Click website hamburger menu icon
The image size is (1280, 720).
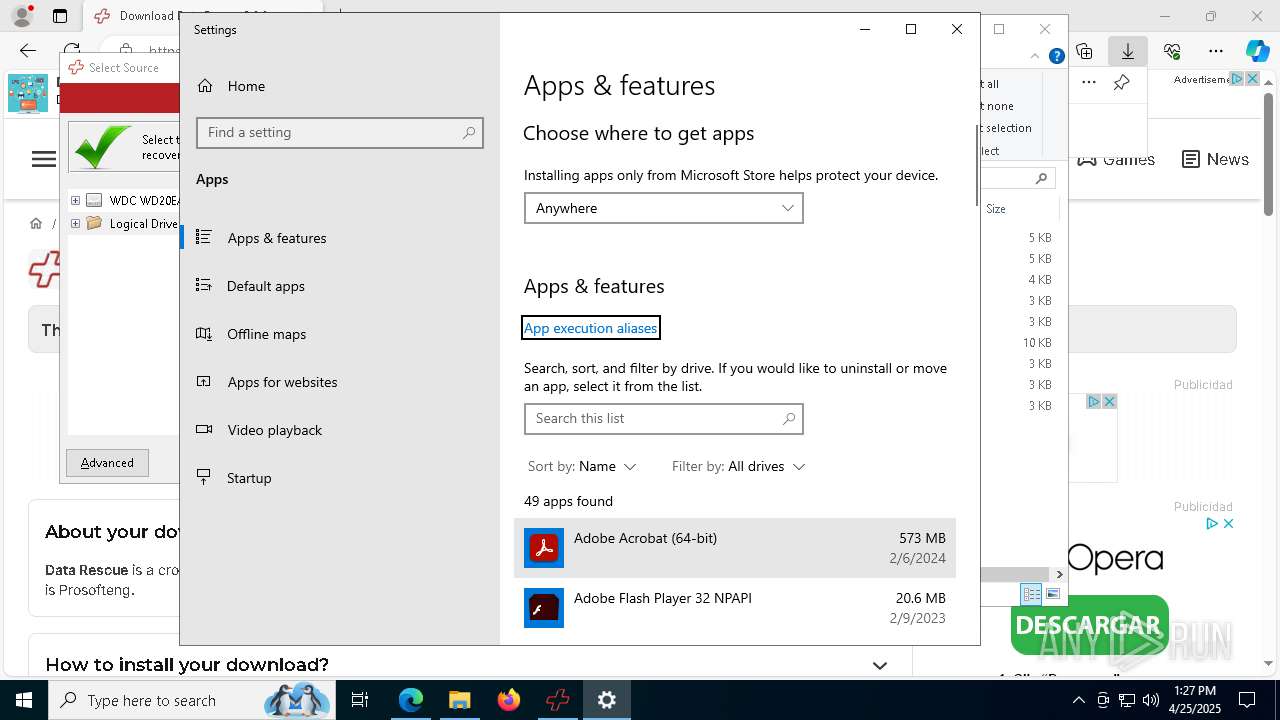44,159
